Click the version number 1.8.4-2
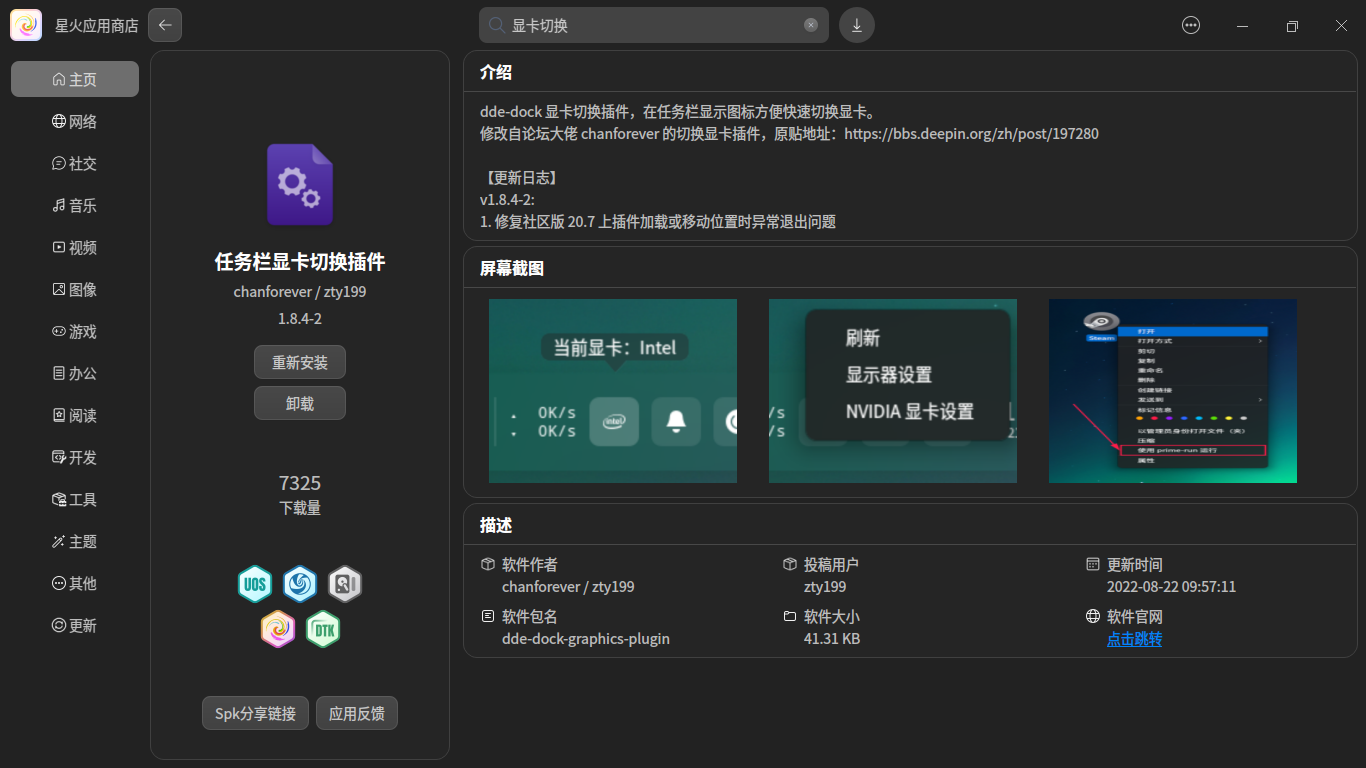 pos(300,319)
